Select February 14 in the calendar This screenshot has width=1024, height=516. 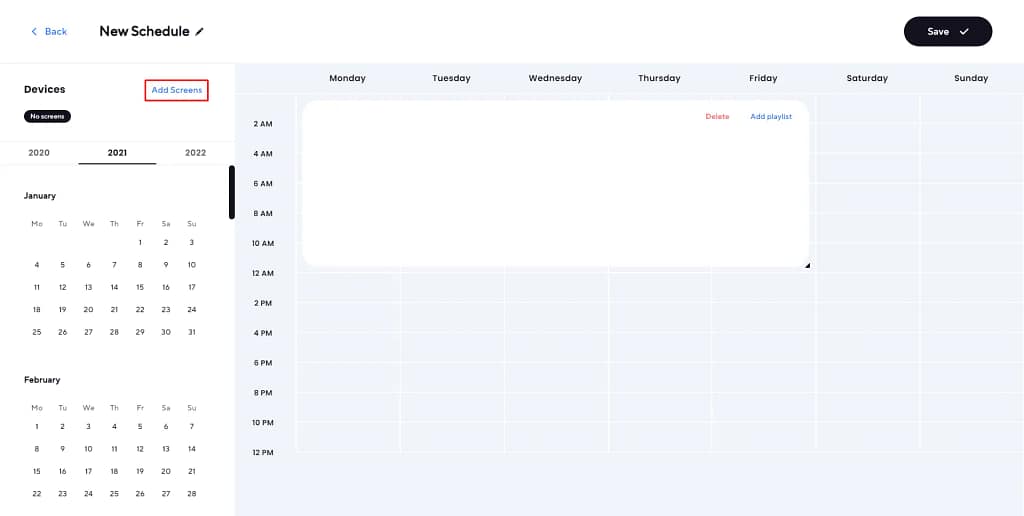tap(192, 449)
